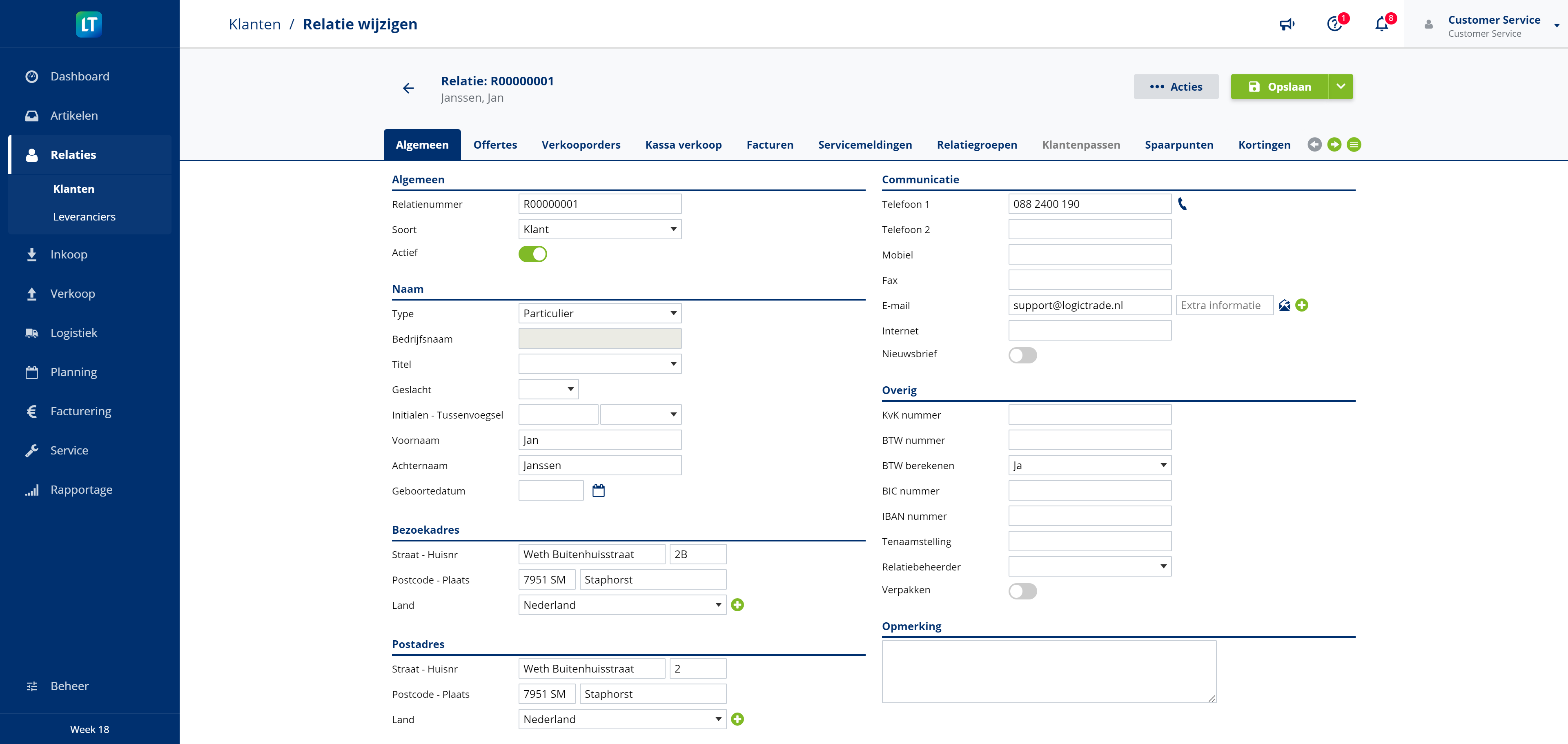
Task: Click Logistiek truck icon in sidebar
Action: 32,333
